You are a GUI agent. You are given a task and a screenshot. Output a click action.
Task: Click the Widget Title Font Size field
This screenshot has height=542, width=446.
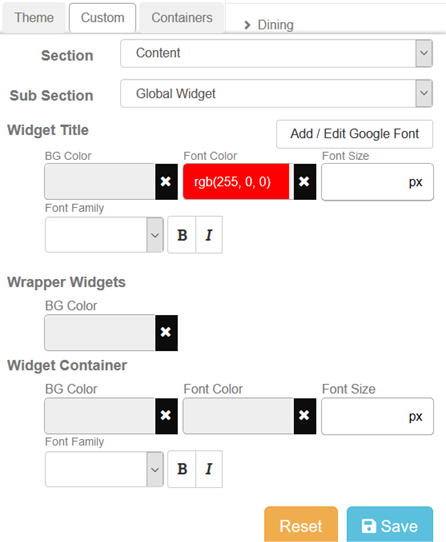pos(377,182)
